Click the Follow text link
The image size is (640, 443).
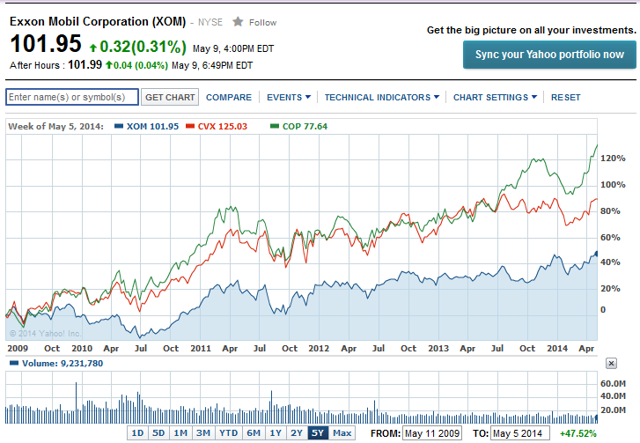tap(263, 22)
